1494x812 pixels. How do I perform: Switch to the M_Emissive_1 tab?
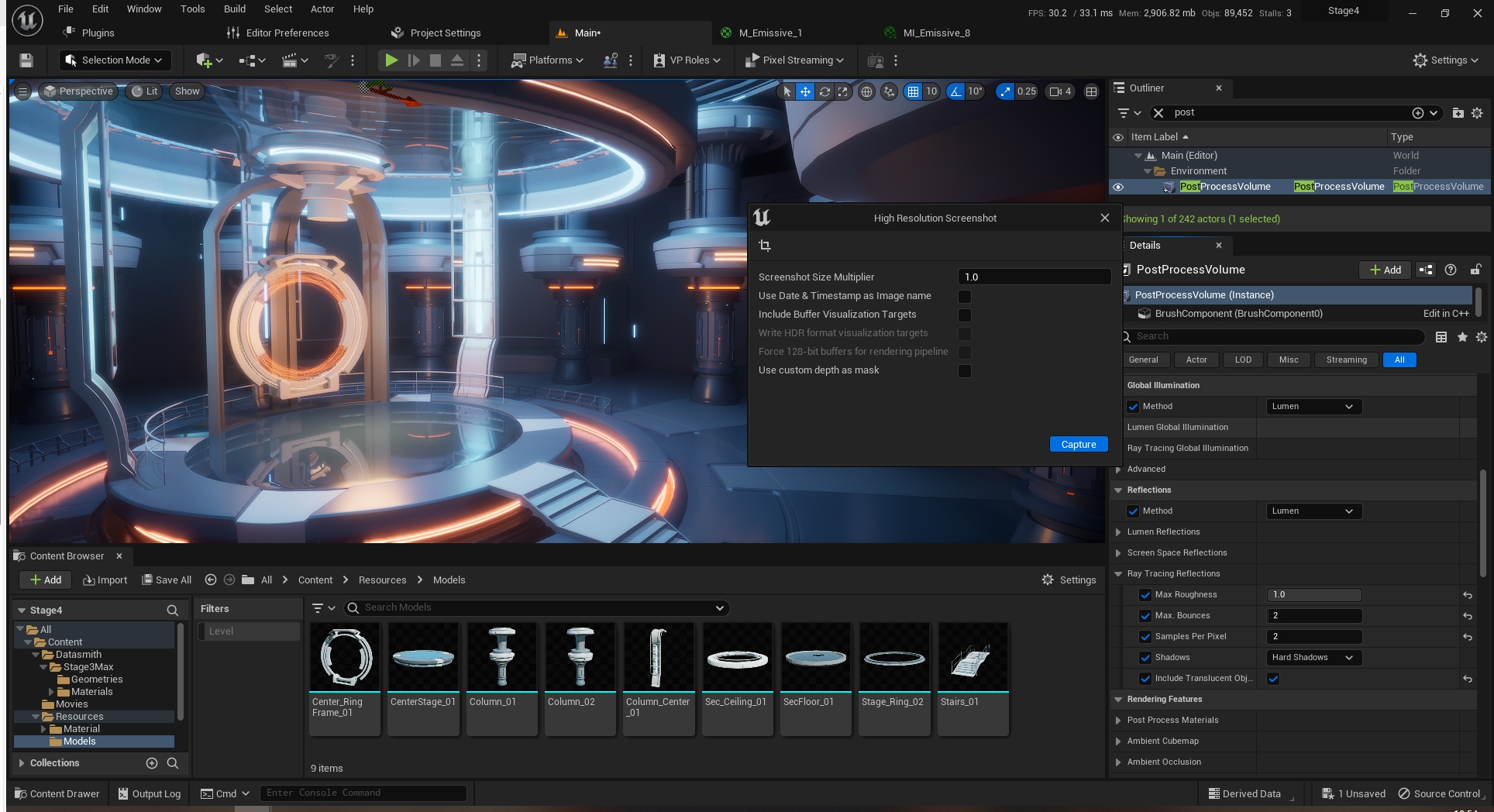click(769, 33)
